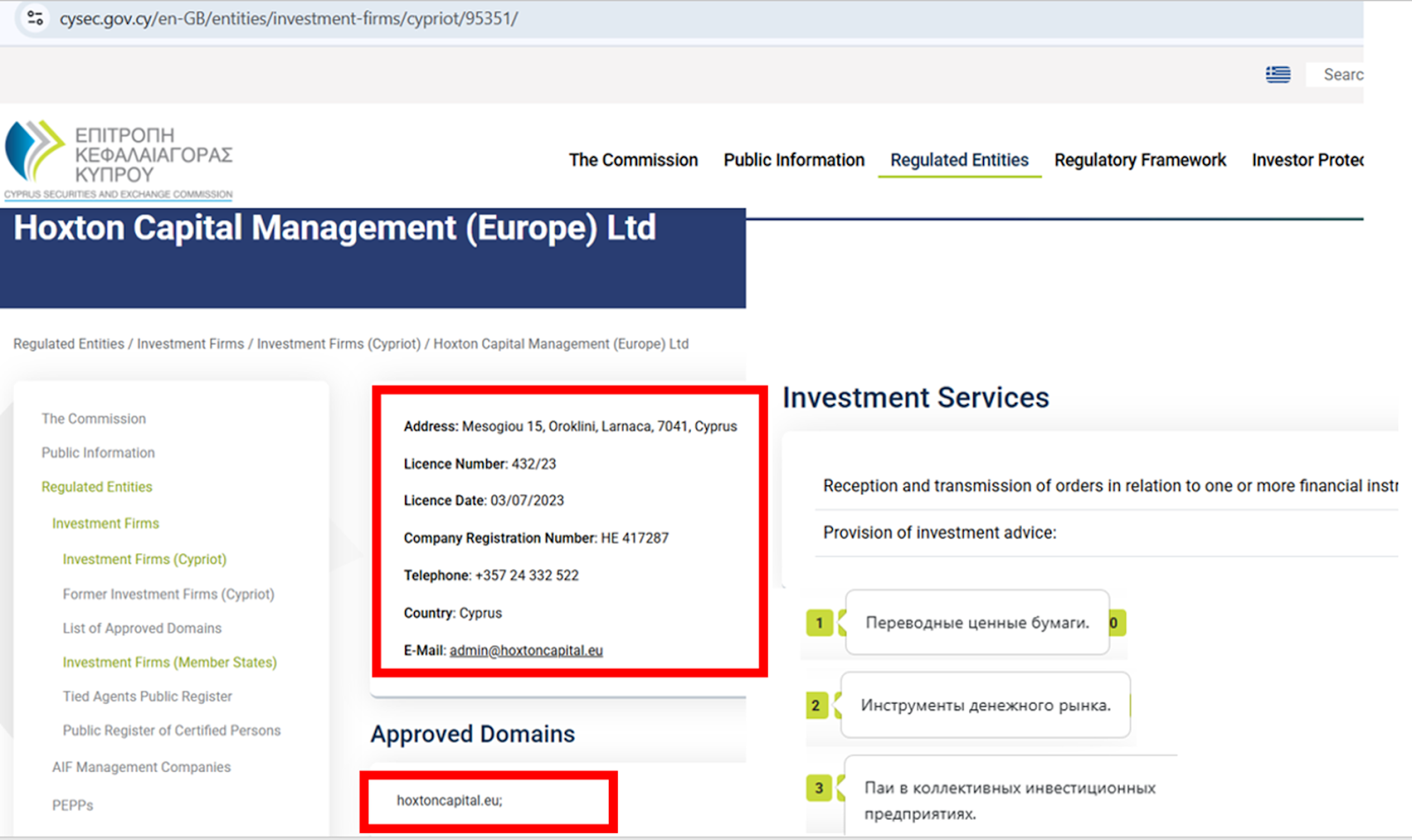
Task: Open AIF Management Companies sidebar item
Action: click(141, 768)
